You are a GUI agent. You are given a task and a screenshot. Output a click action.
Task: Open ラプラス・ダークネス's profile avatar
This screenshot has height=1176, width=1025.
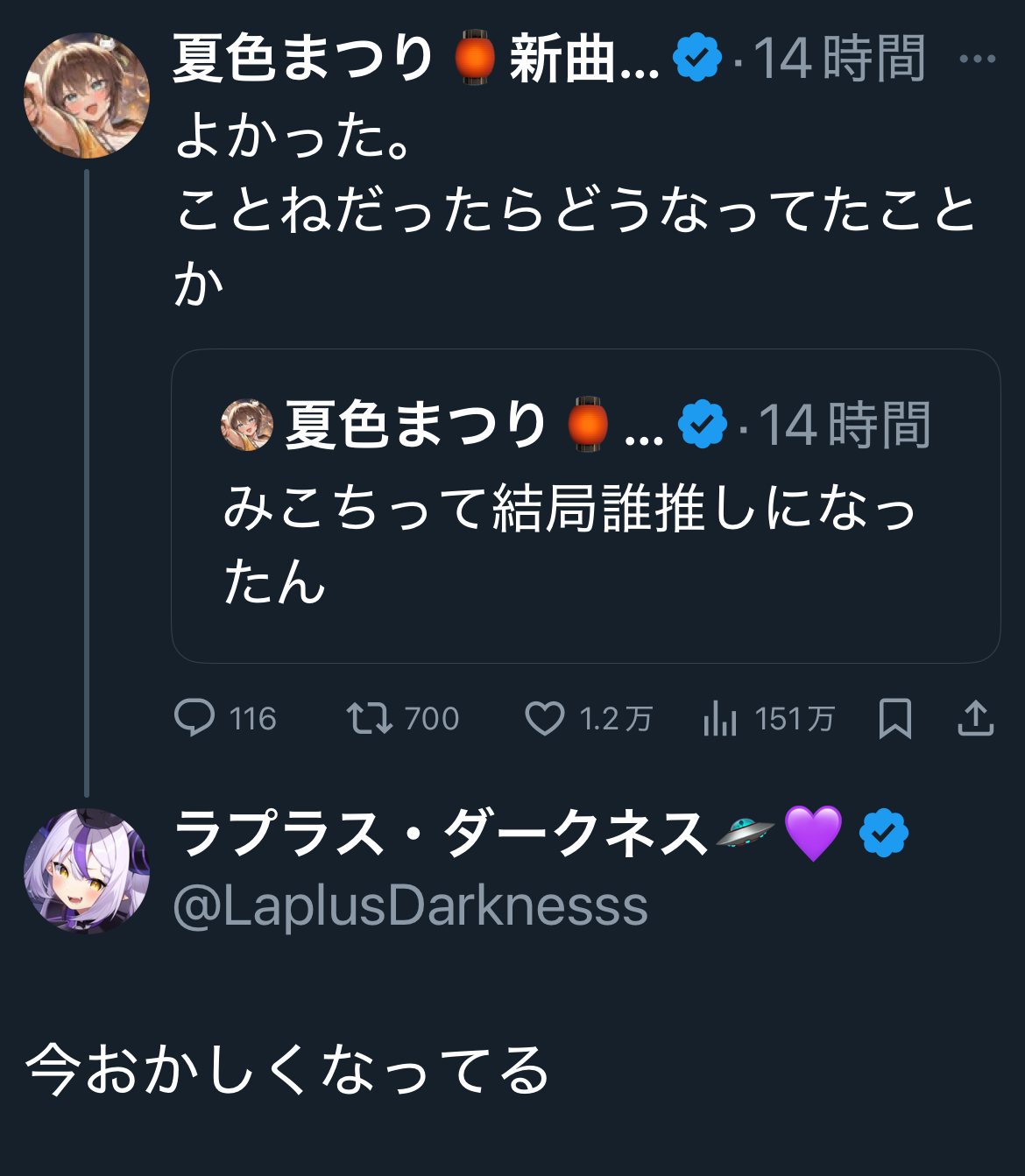[x=86, y=871]
